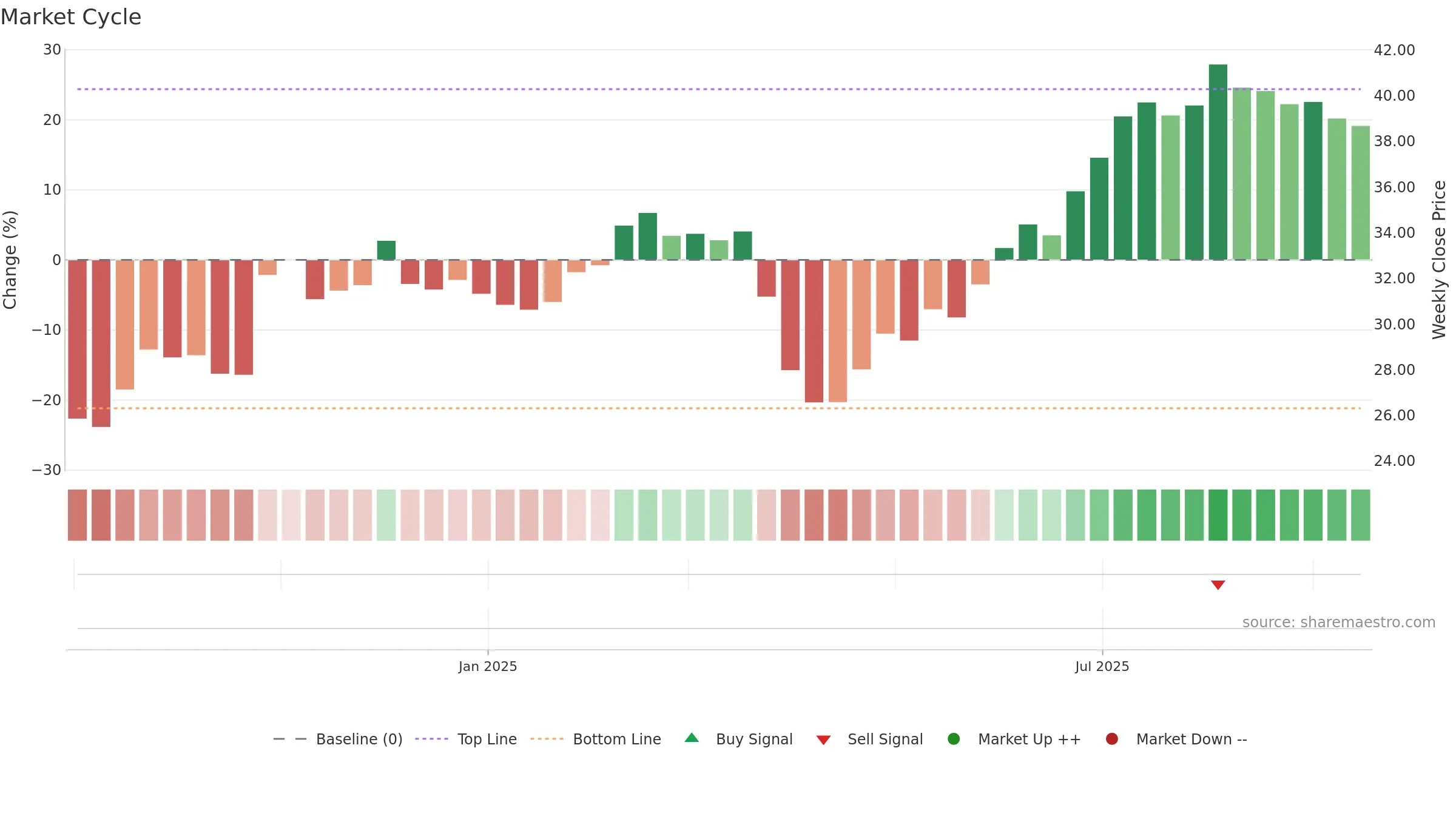Click the brightest green heat strip cell
1456x819 pixels.
(x=1218, y=515)
